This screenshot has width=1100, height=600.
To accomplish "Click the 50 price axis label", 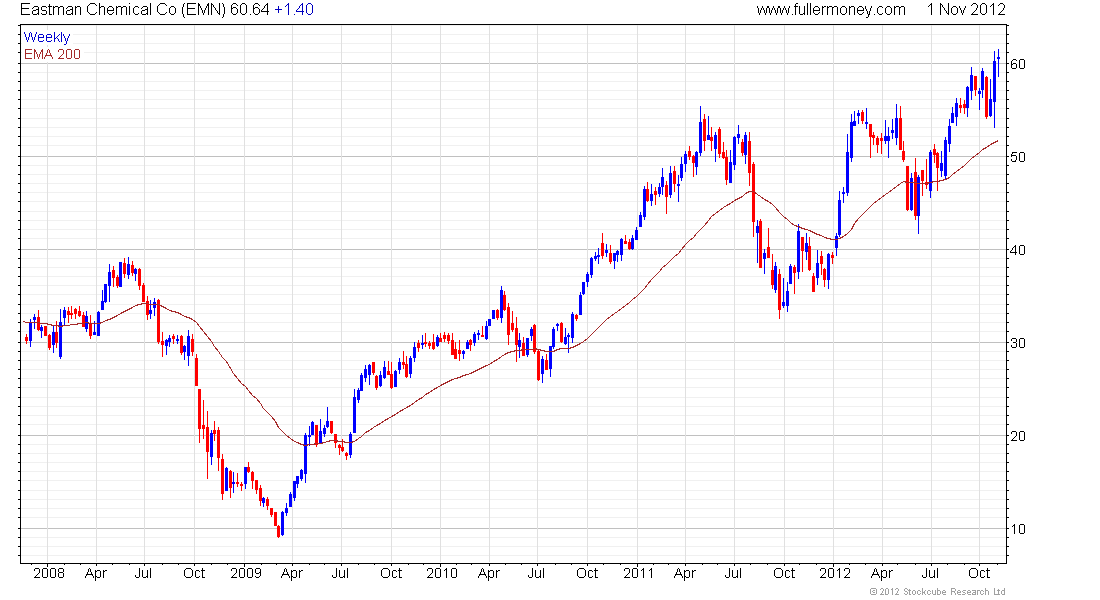I will [1017, 157].
